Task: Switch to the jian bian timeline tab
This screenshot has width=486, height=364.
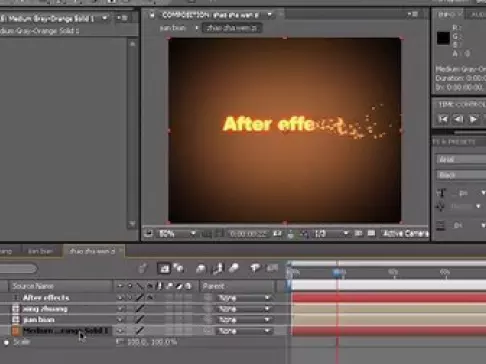Action: 40,251
